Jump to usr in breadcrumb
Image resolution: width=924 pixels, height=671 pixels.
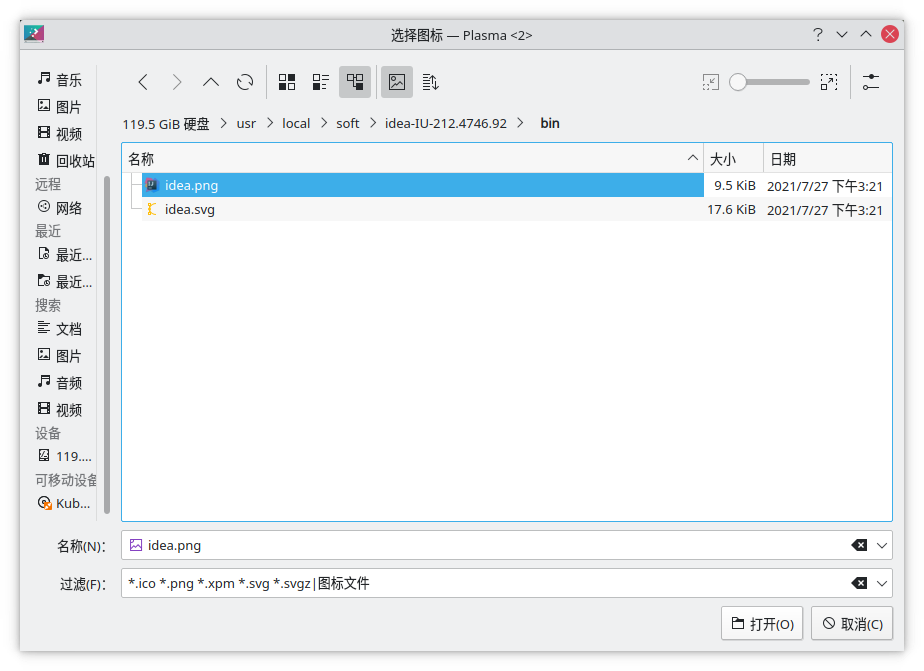point(246,124)
